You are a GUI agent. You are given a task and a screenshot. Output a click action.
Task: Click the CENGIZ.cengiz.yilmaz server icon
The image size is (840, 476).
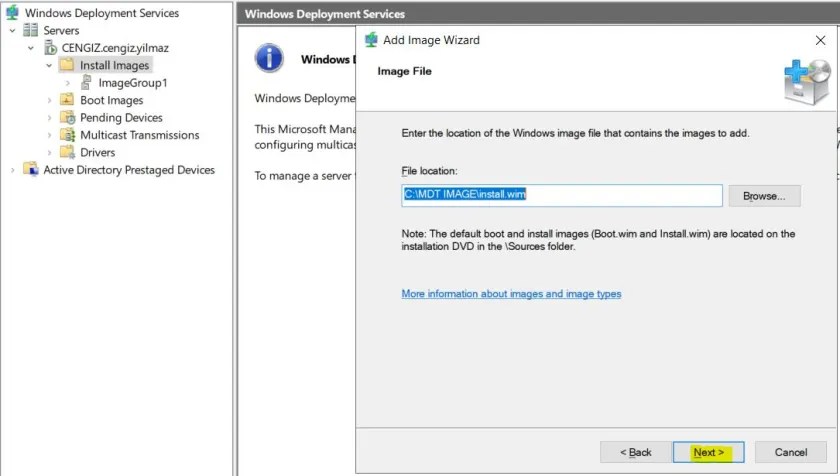50,48
